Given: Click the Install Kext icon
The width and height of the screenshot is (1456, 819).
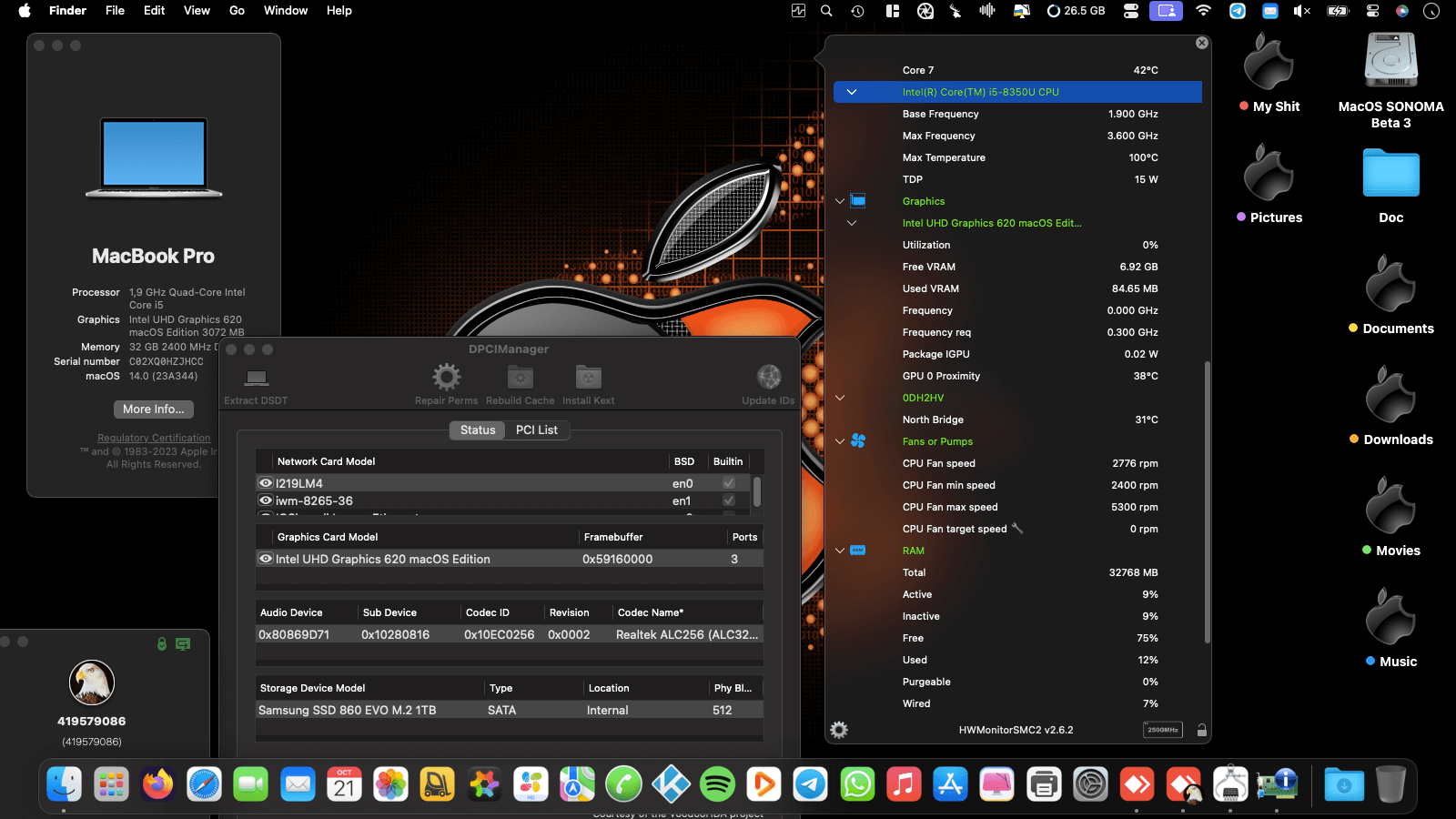Looking at the screenshot, I should (589, 377).
